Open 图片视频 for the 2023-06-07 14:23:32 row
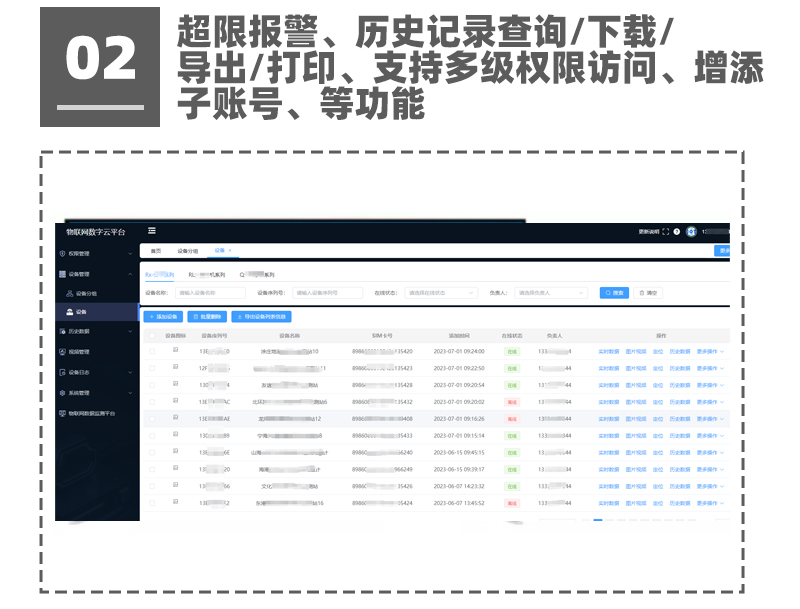This screenshot has width=800, height=609. 636,486
